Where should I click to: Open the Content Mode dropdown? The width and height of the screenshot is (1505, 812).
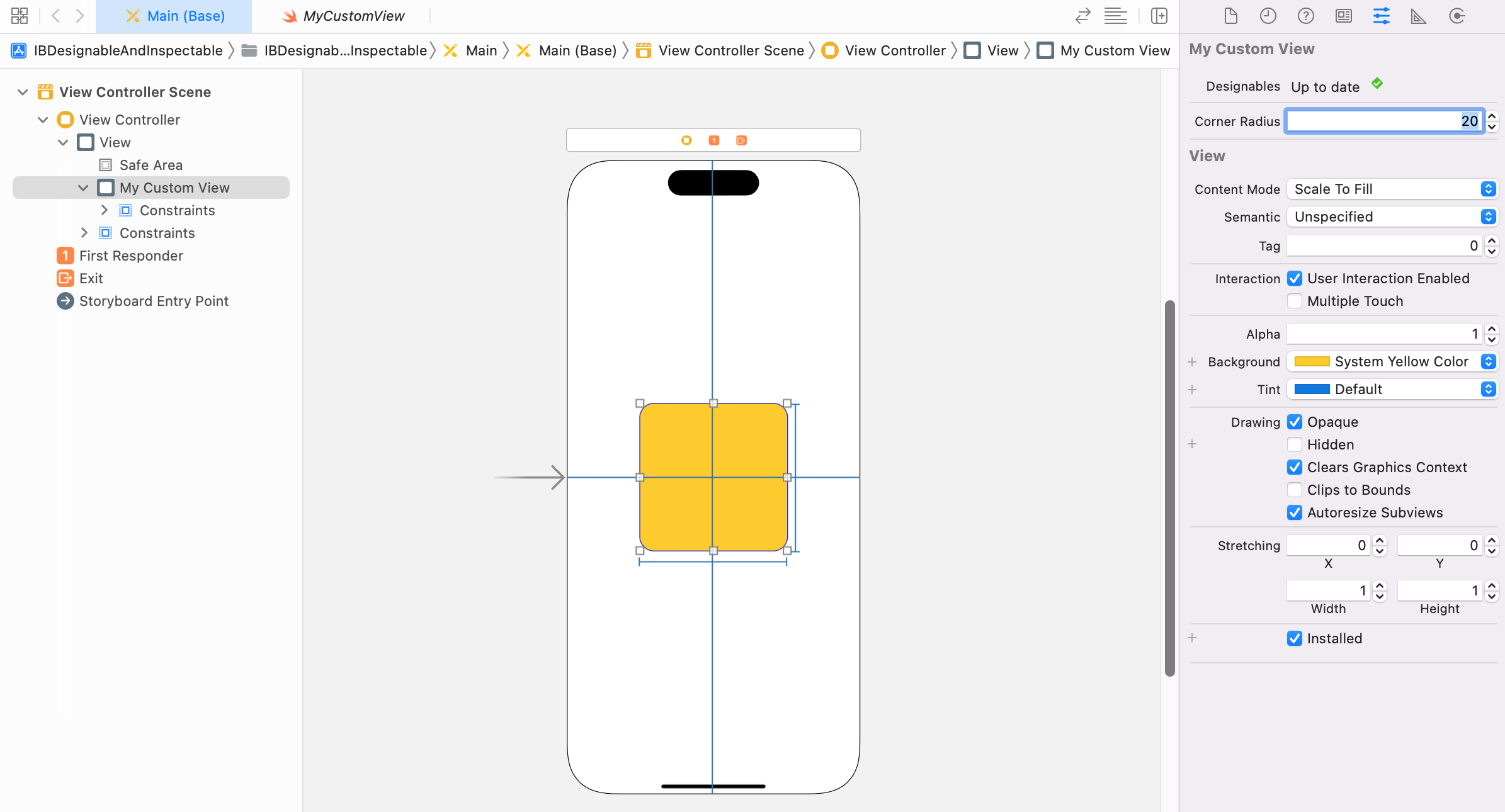[1392, 189]
